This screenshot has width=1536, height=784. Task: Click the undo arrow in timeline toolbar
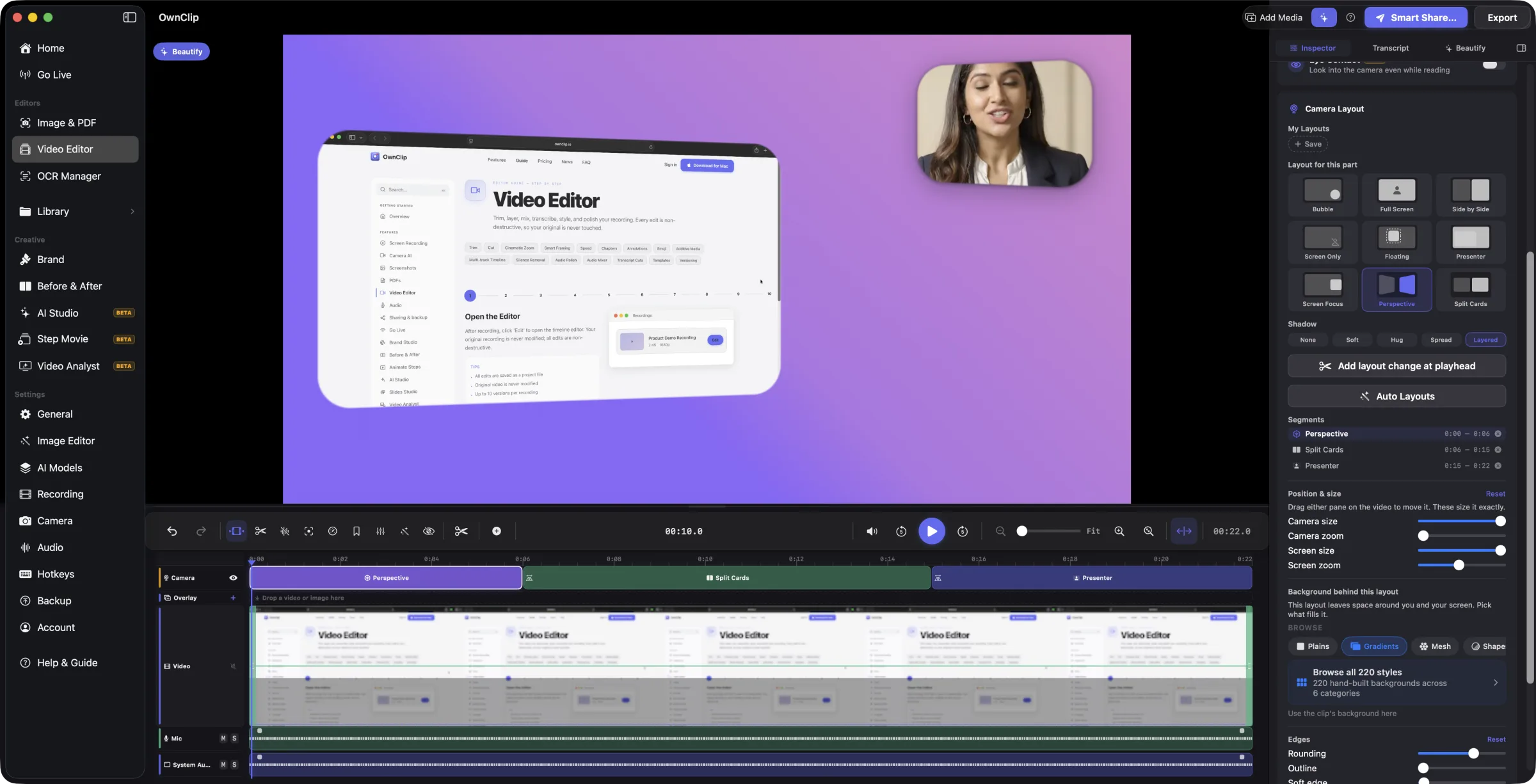coord(172,531)
